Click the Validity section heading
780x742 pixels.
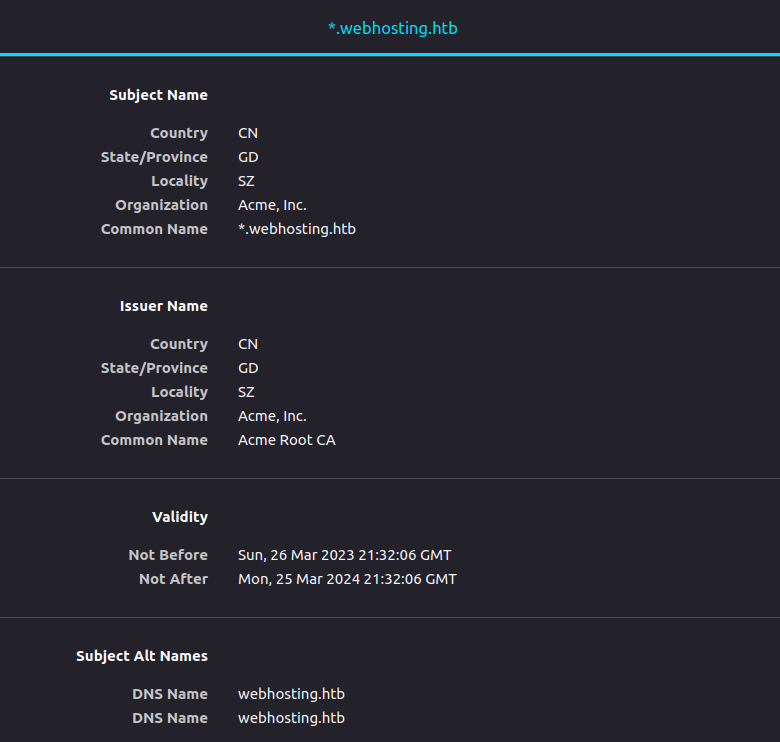[x=180, y=517]
